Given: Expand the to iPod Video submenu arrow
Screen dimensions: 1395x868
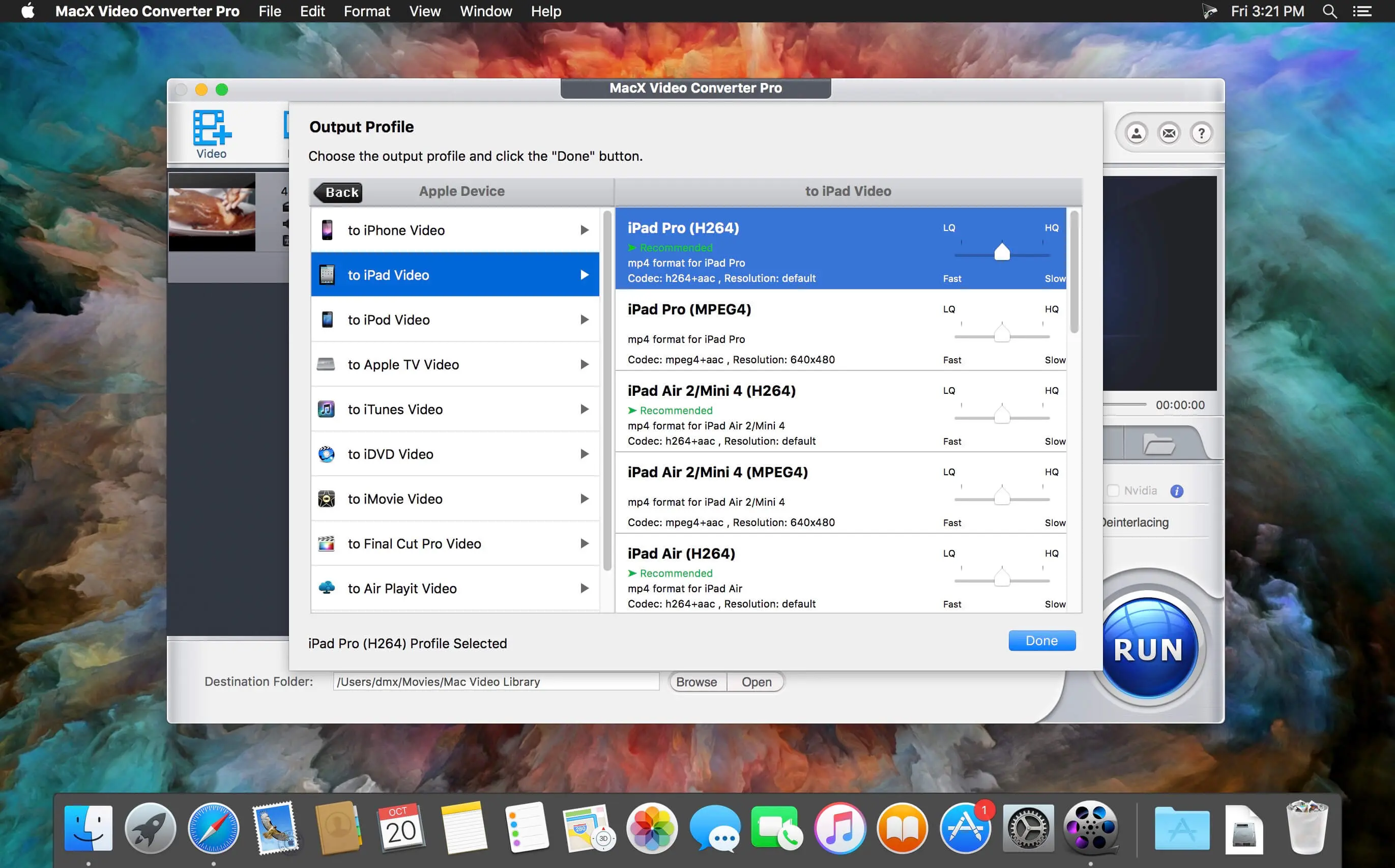Looking at the screenshot, I should [x=585, y=319].
